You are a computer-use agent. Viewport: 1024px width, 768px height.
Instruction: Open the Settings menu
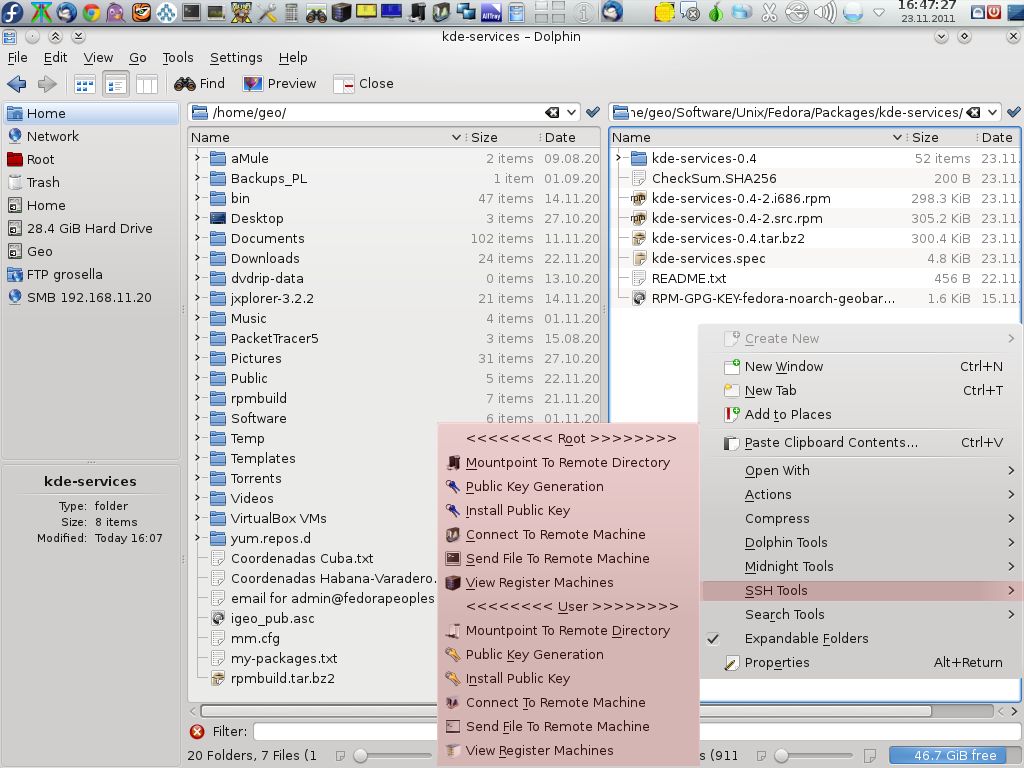tap(236, 57)
